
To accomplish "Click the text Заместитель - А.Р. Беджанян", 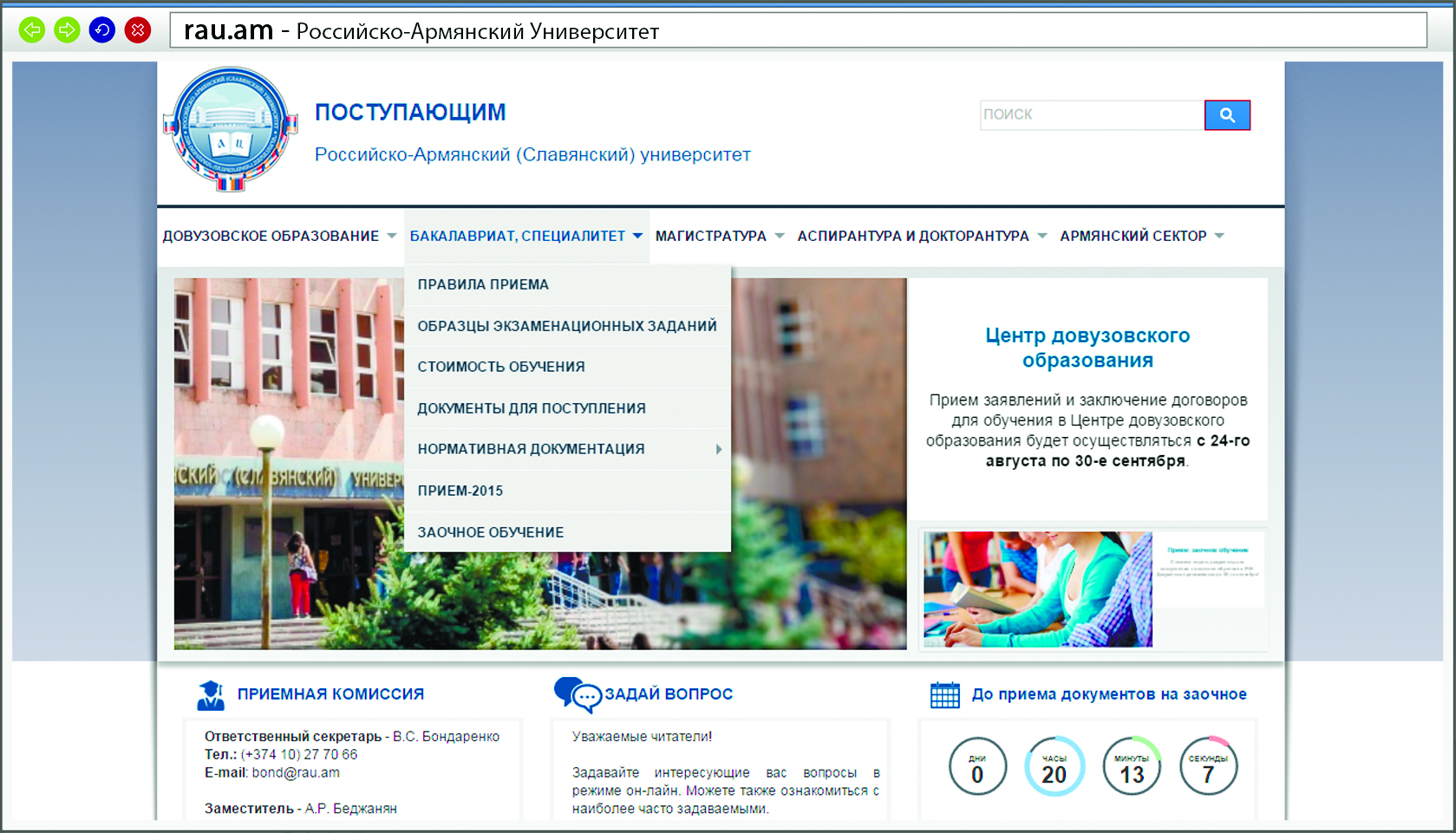I will (301, 809).
